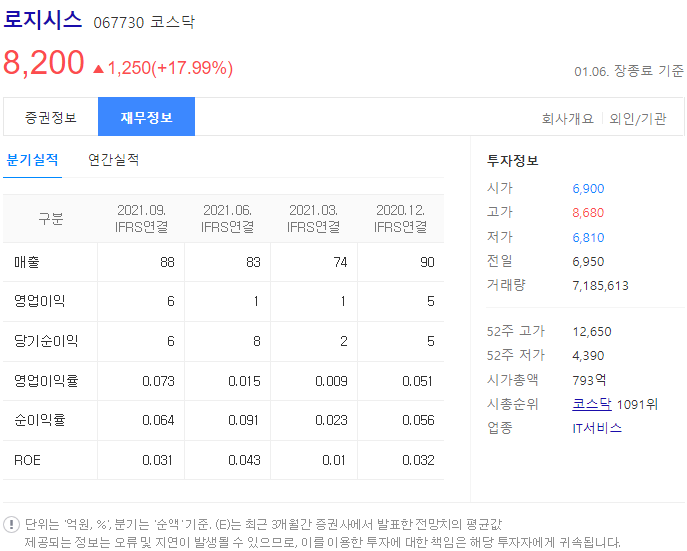The width and height of the screenshot is (687, 551).
Task: Select the 재무정보 tab
Action: pyautogui.click(x=146, y=117)
